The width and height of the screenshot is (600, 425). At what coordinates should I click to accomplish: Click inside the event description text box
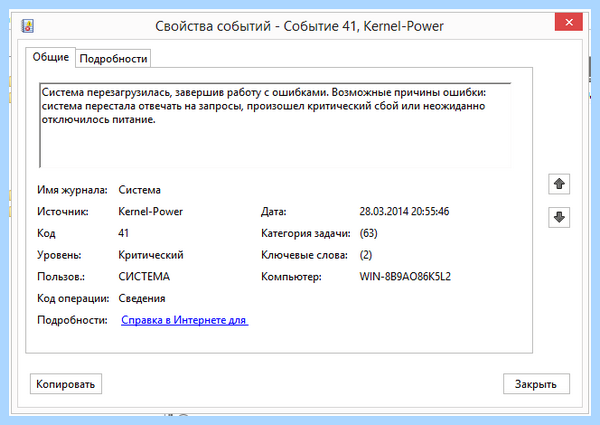(x=275, y=125)
